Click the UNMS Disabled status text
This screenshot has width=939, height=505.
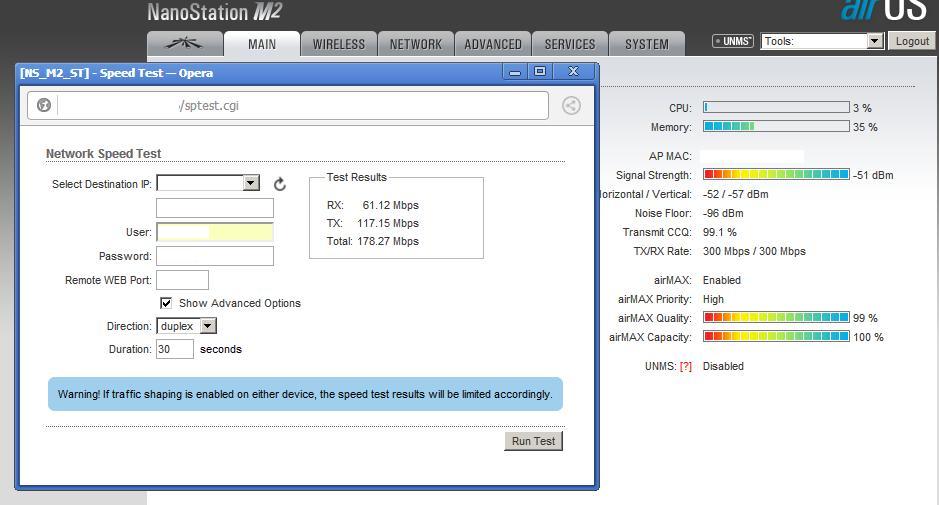[x=723, y=366]
